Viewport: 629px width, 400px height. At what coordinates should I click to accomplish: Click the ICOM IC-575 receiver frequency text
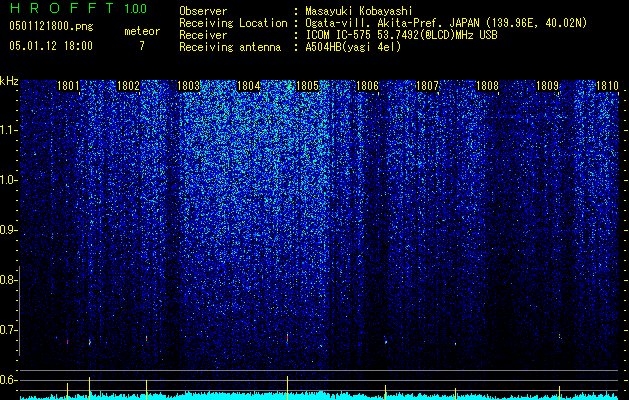(x=401, y=35)
